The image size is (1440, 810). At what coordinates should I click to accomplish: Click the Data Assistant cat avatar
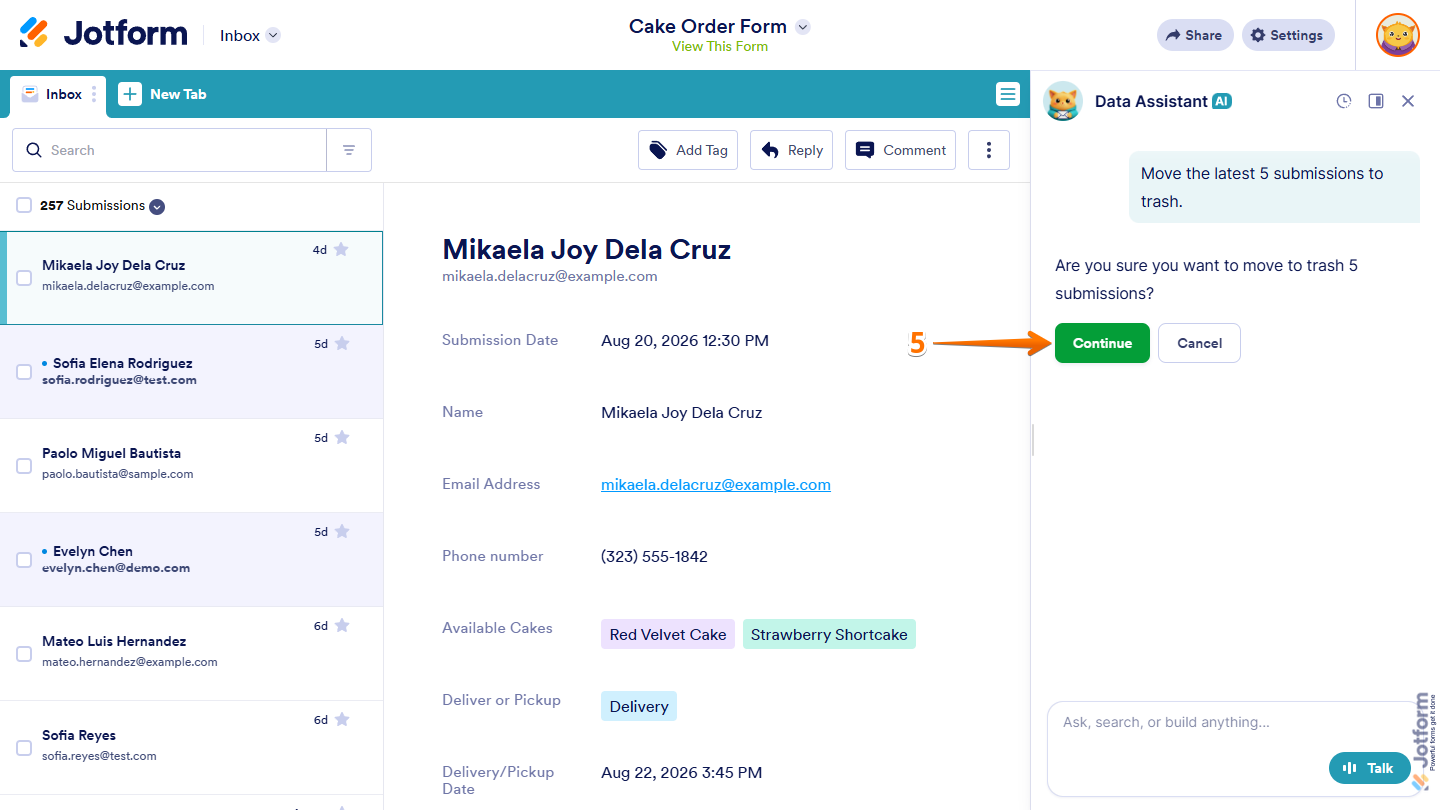click(x=1063, y=101)
